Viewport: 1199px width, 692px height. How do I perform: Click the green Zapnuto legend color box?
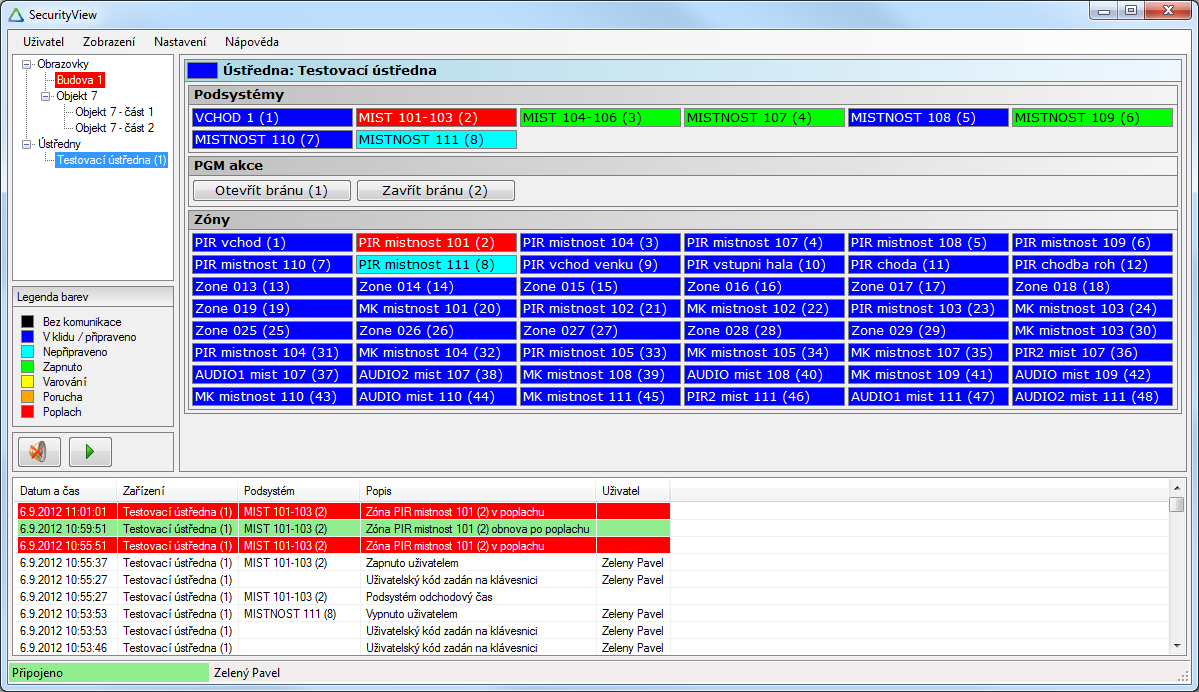click(27, 367)
